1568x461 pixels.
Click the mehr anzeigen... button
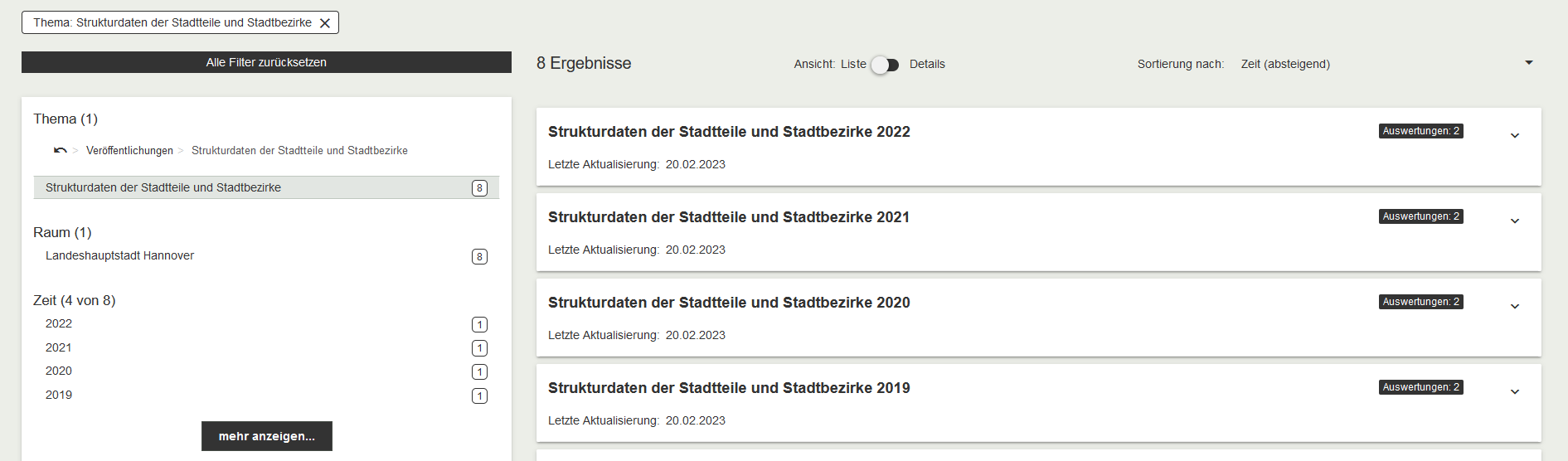[x=266, y=436]
